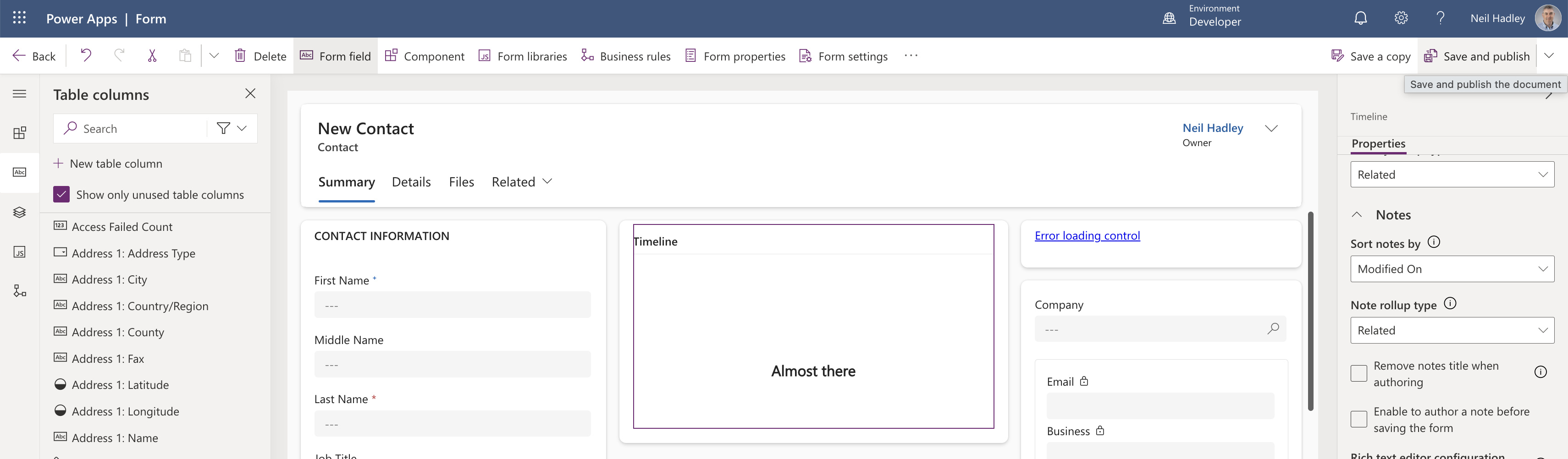The height and width of the screenshot is (459, 1568).
Task: Open the app launcher waffle menu
Action: (x=19, y=18)
